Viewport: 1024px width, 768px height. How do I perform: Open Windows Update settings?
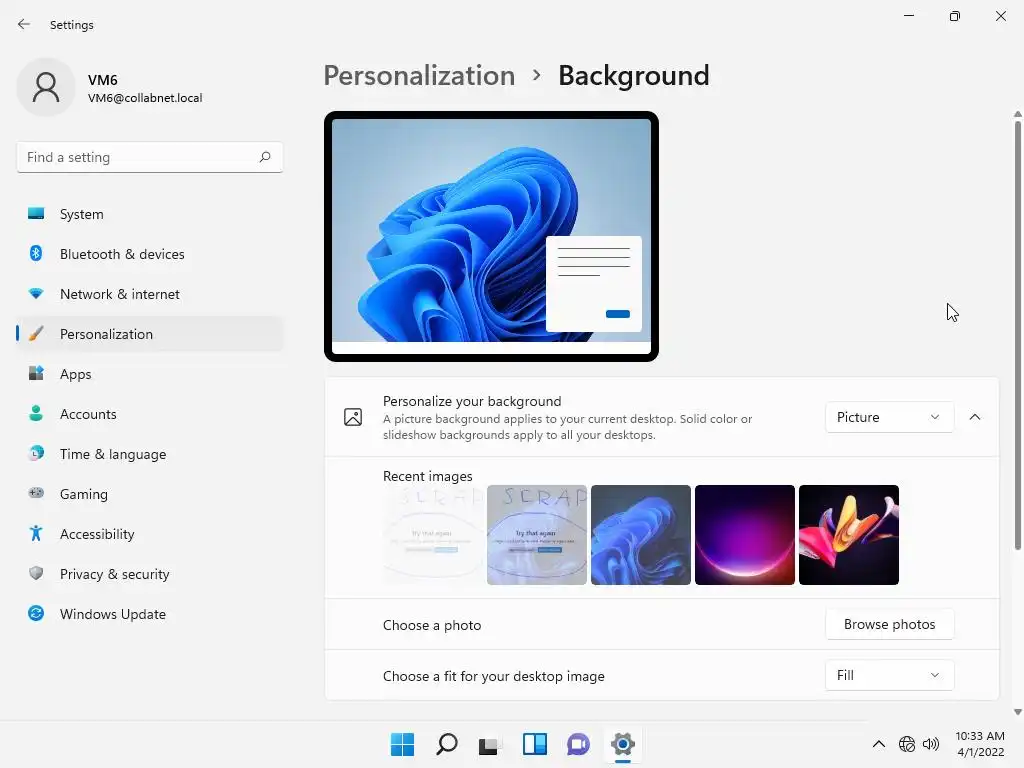click(150, 614)
